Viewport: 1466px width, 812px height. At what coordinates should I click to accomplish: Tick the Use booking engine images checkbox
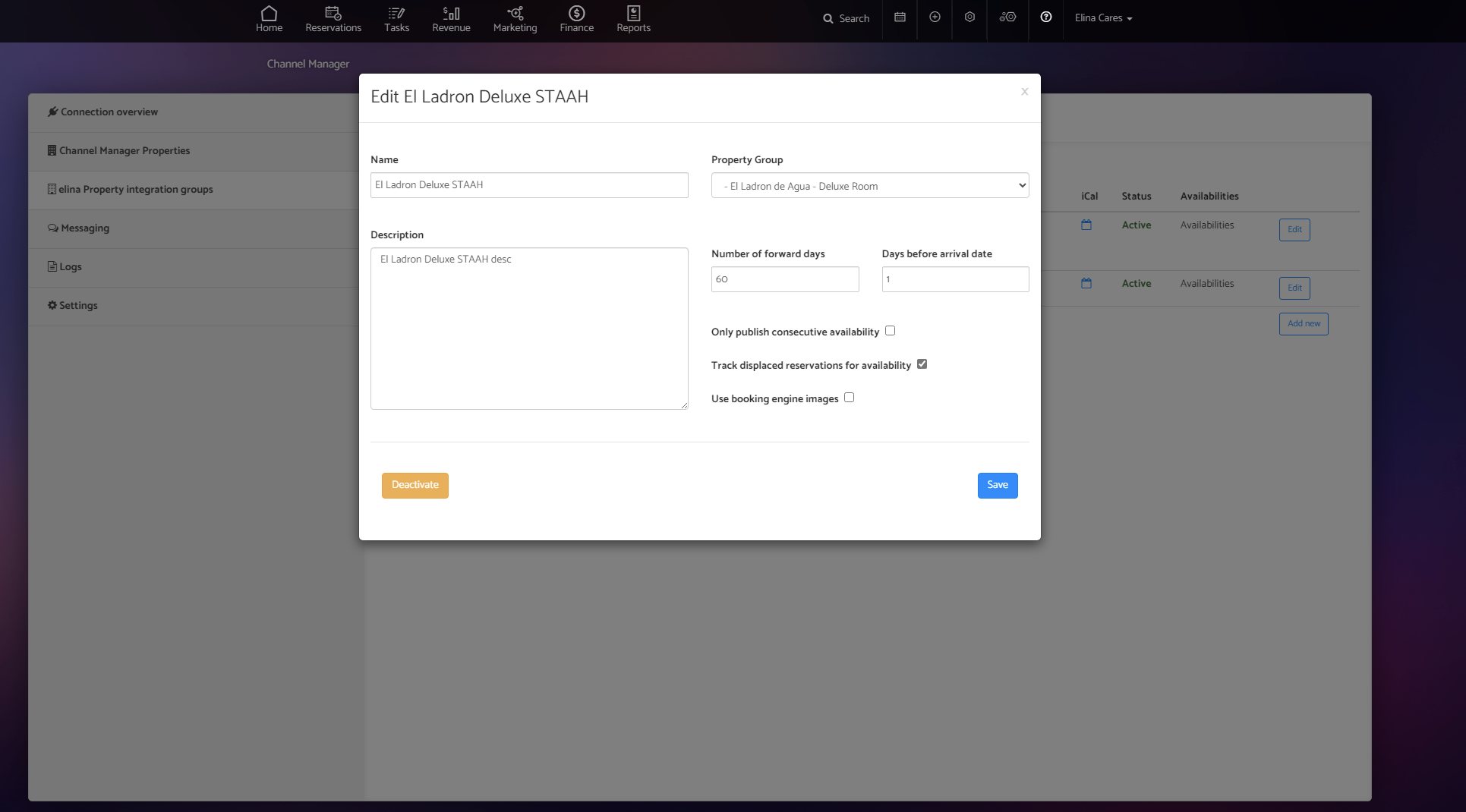(849, 398)
